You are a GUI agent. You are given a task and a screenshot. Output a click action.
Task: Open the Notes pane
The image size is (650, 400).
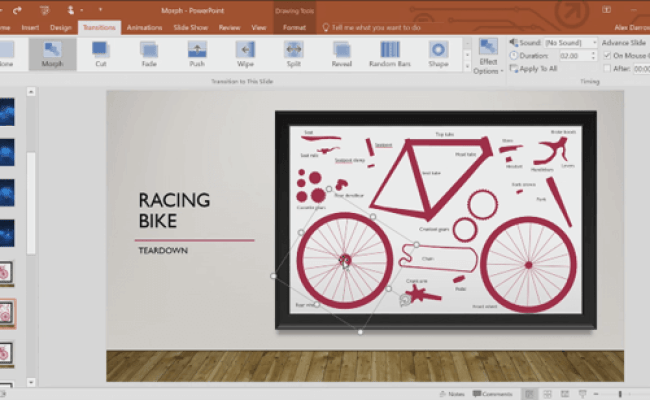click(452, 394)
